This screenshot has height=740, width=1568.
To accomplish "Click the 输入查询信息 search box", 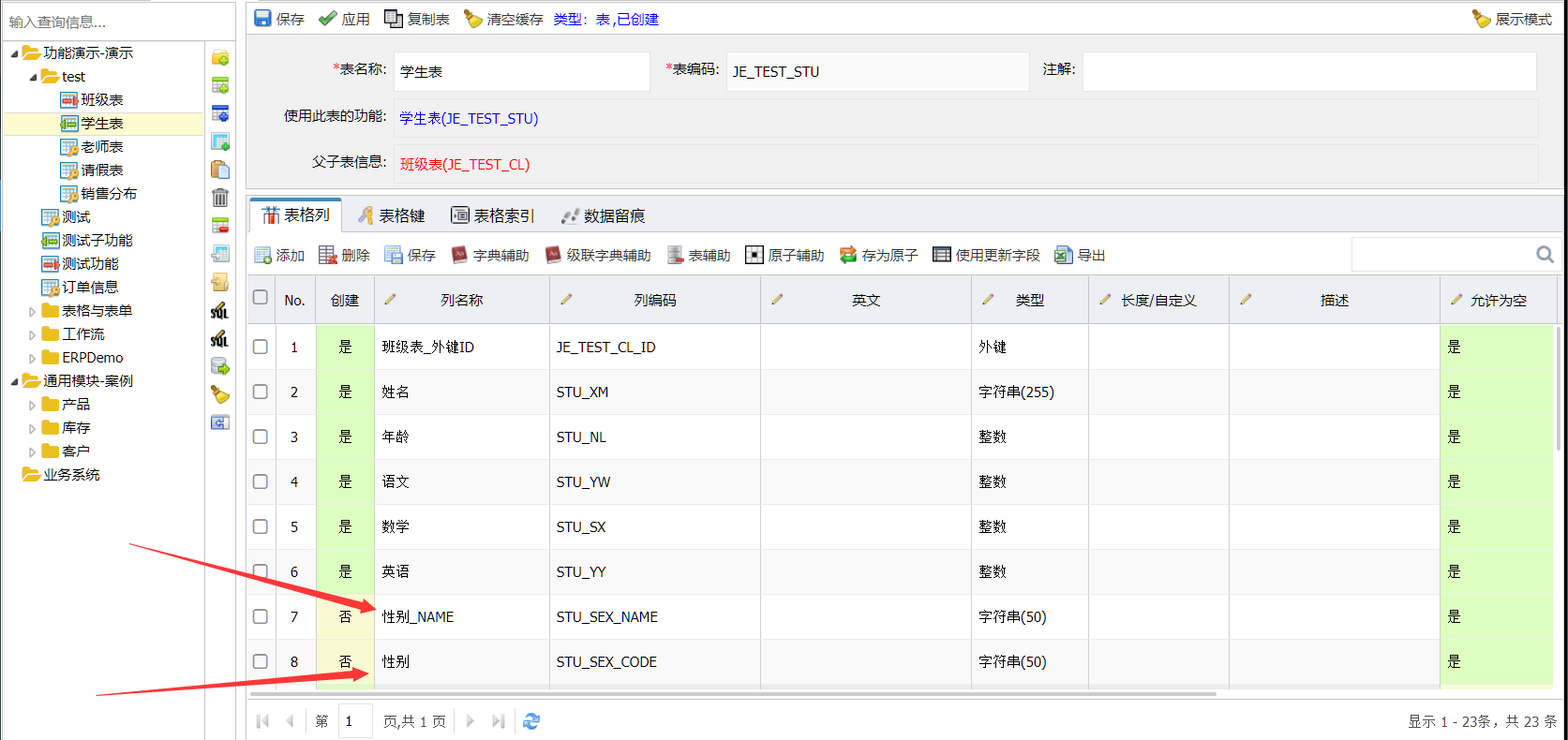I will tap(119, 22).
